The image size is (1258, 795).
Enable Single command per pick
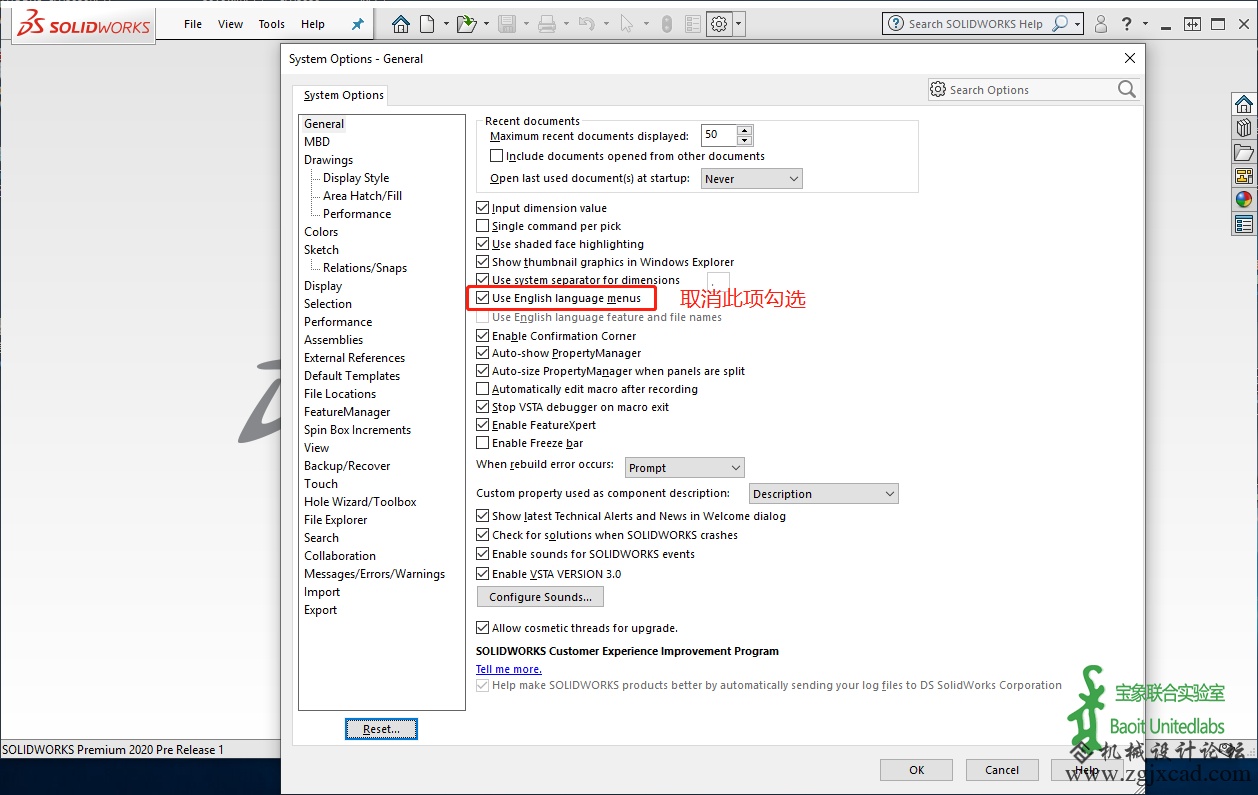tap(483, 226)
